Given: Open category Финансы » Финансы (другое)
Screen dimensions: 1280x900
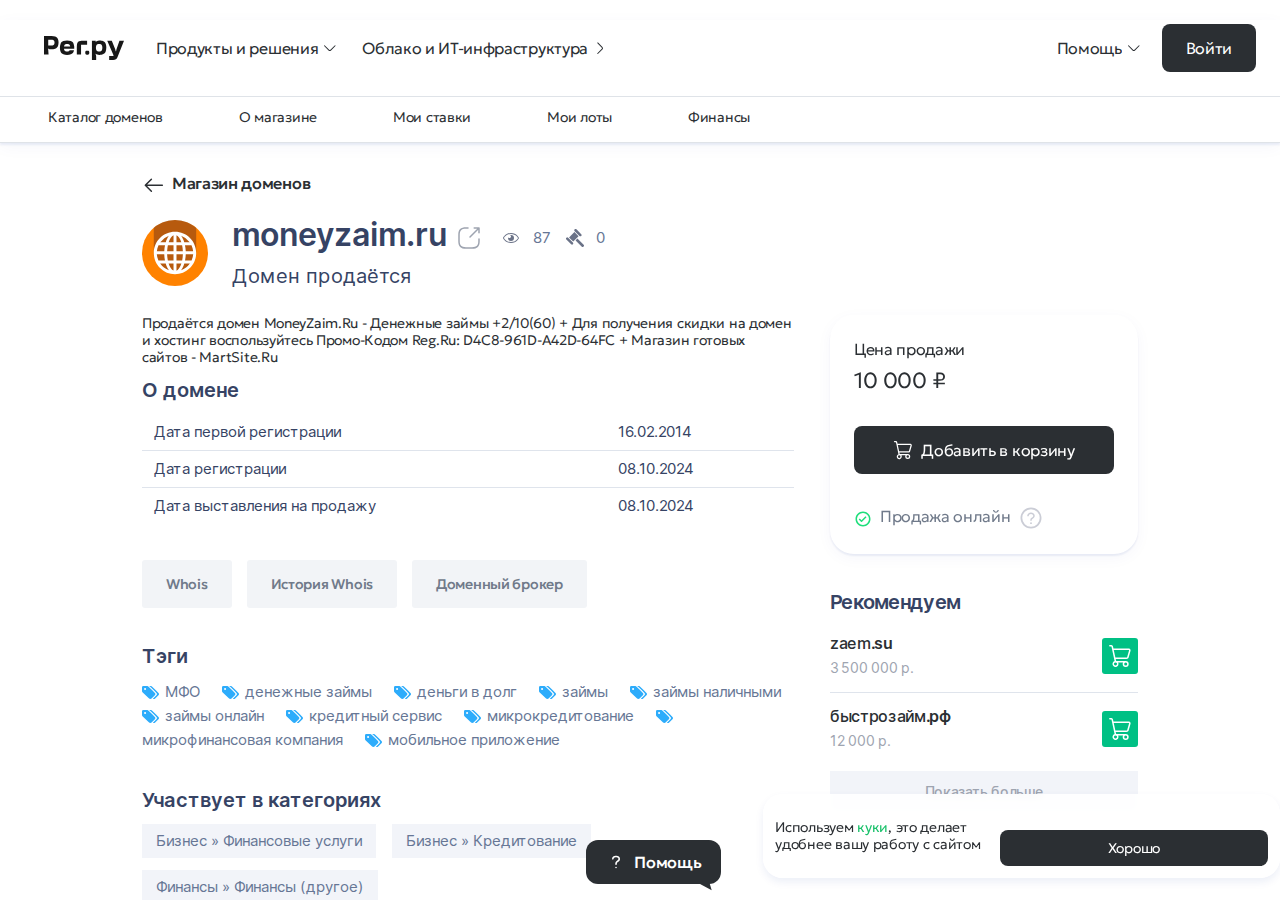Looking at the screenshot, I should (260, 886).
